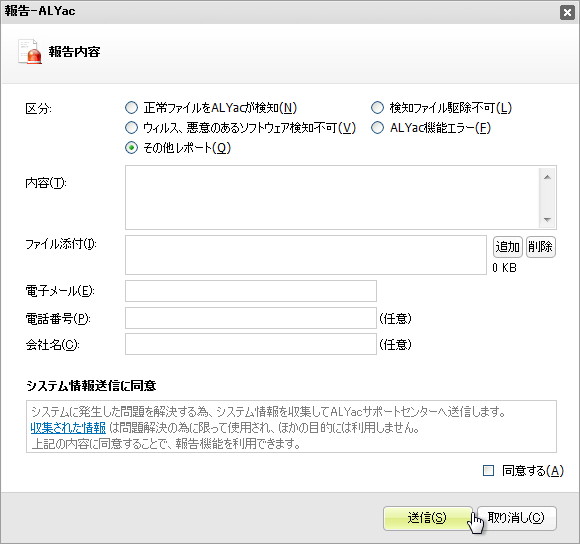Click inside the 内容(T) text area
The image size is (580, 544).
point(332,197)
